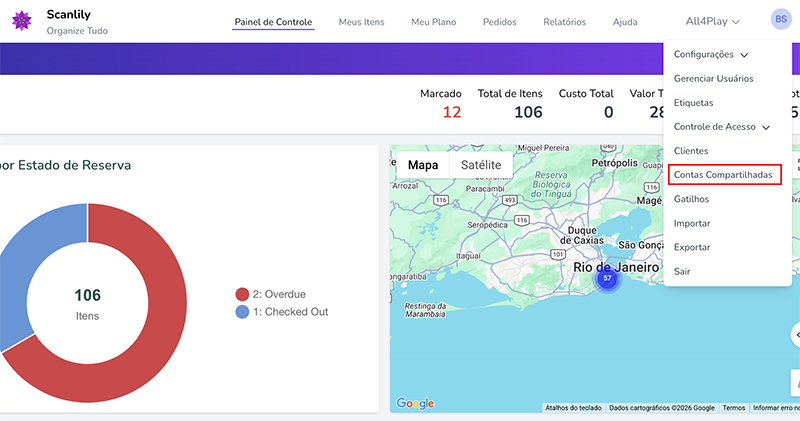Switch to Meu Plano tab
Image resolution: width=800 pixels, height=421 pixels.
pos(434,22)
